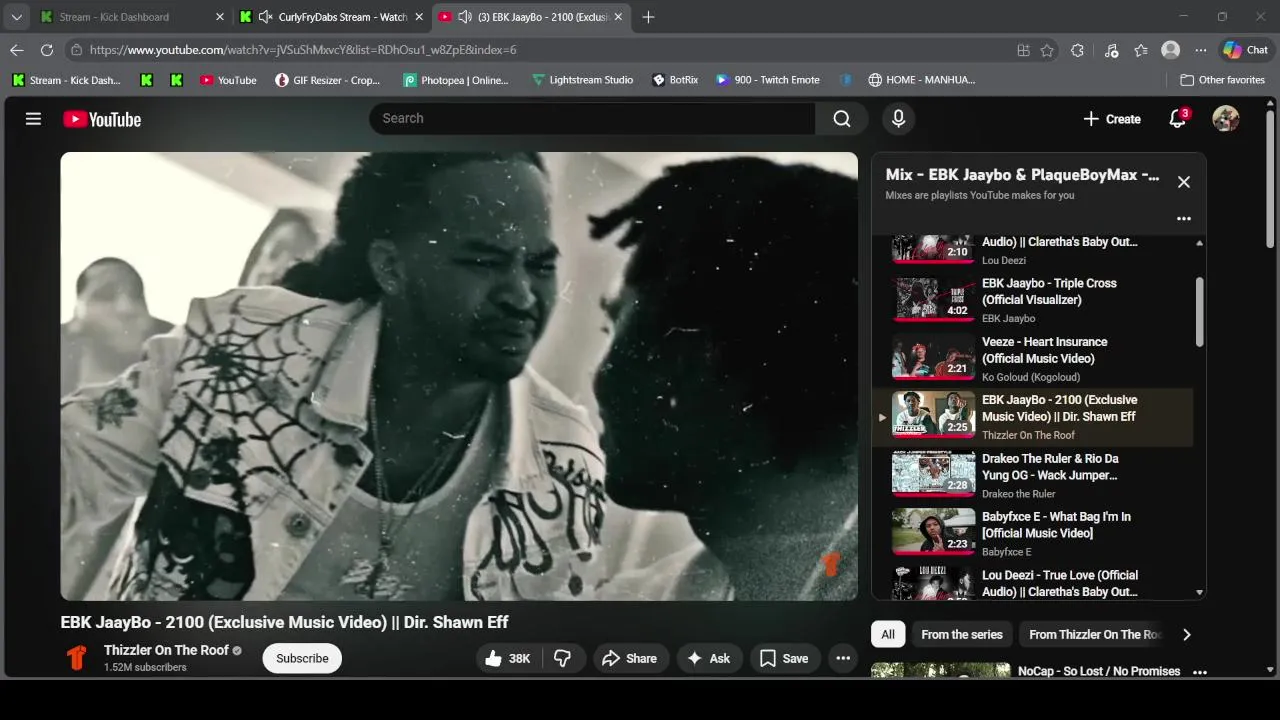The image size is (1280, 720).
Task: Close the Mix playlist panel
Action: (x=1184, y=181)
